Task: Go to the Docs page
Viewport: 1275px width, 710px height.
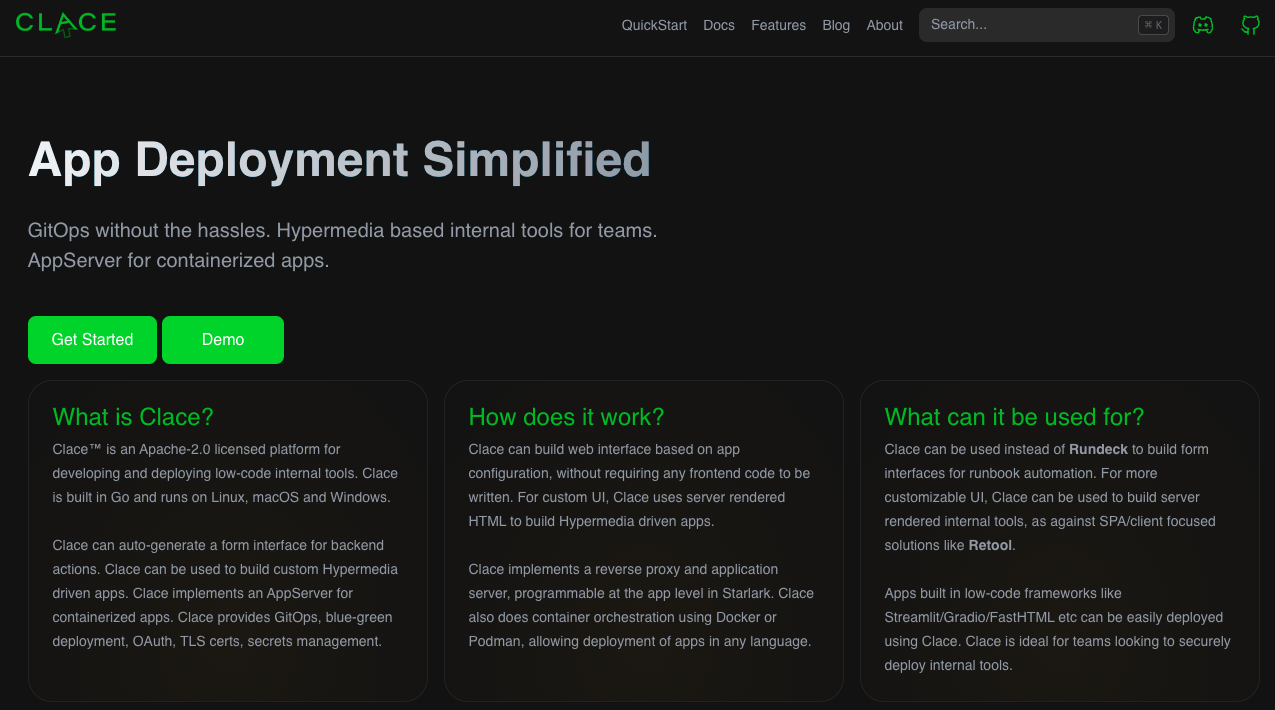Action: pyautogui.click(x=719, y=25)
